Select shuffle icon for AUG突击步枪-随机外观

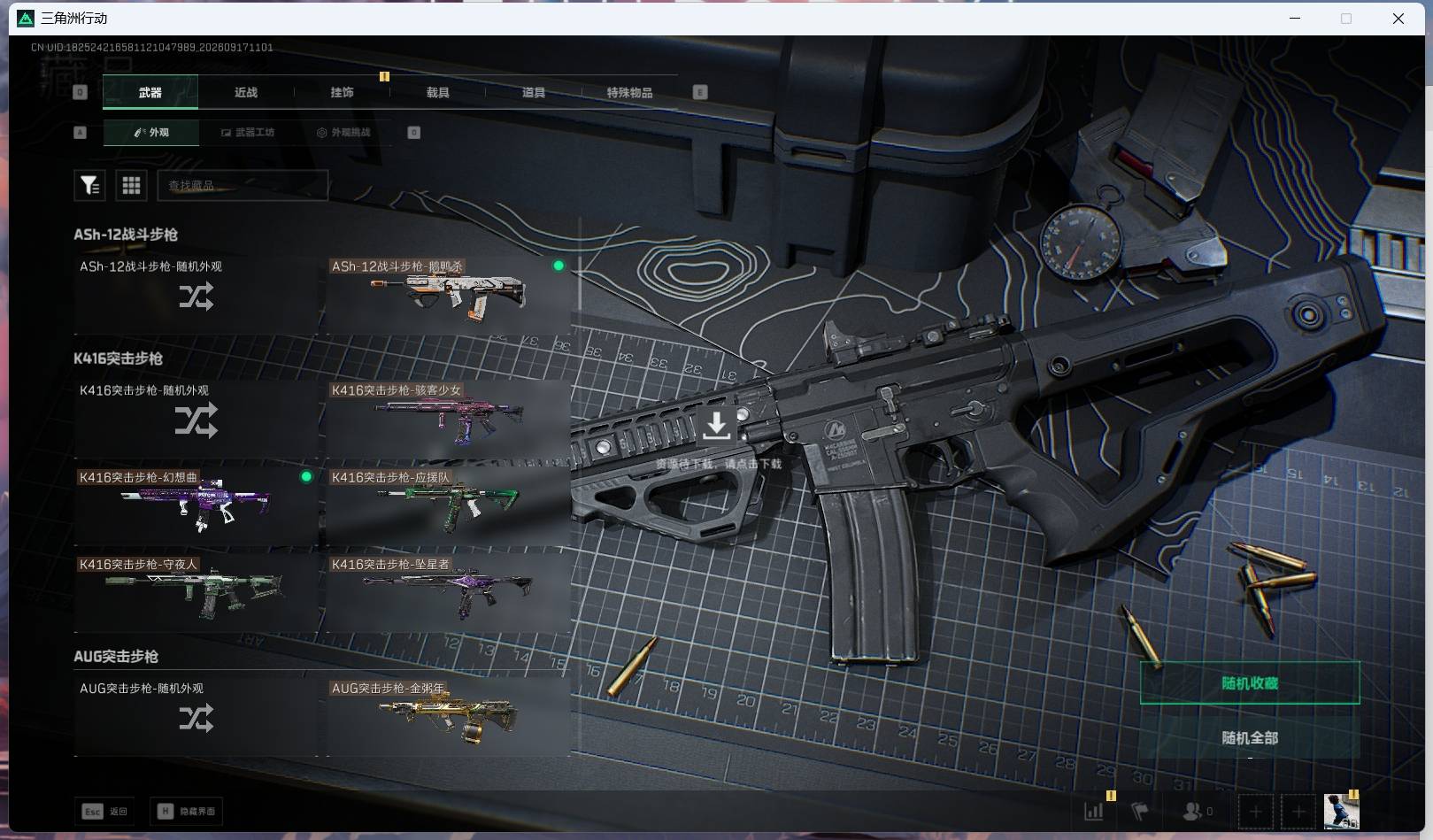196,718
